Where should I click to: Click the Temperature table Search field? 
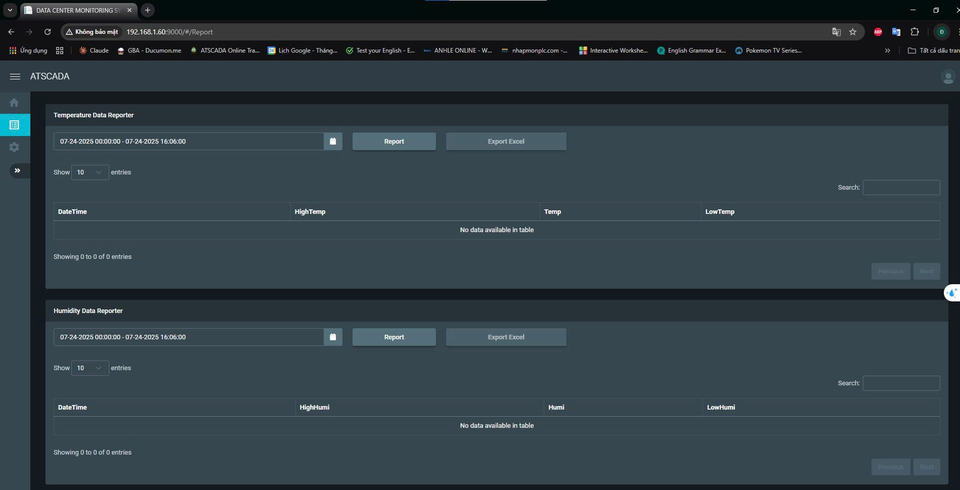(x=901, y=187)
